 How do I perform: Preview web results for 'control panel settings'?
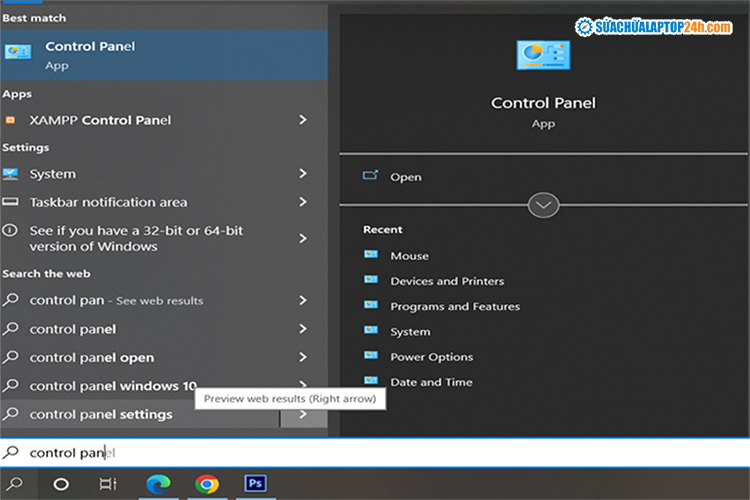coord(304,414)
